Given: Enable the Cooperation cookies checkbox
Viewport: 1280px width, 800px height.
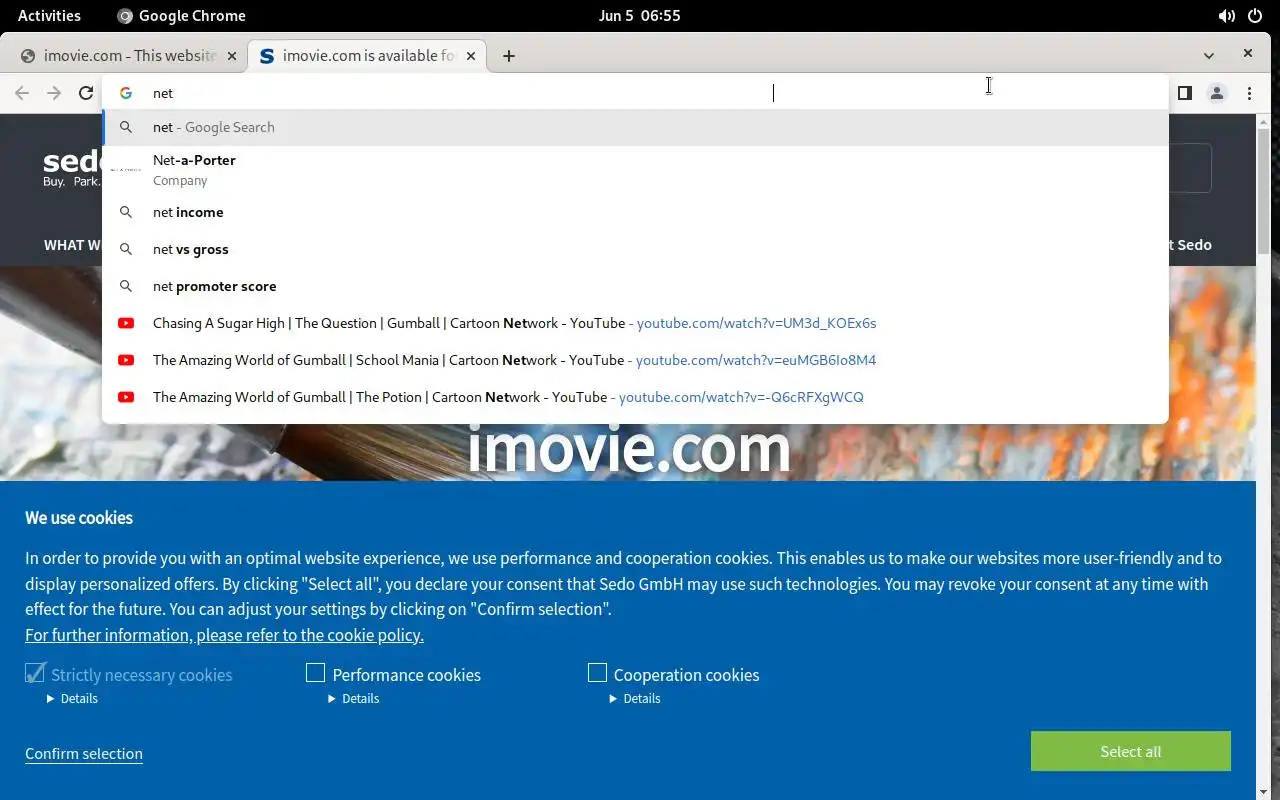Looking at the screenshot, I should pos(597,673).
